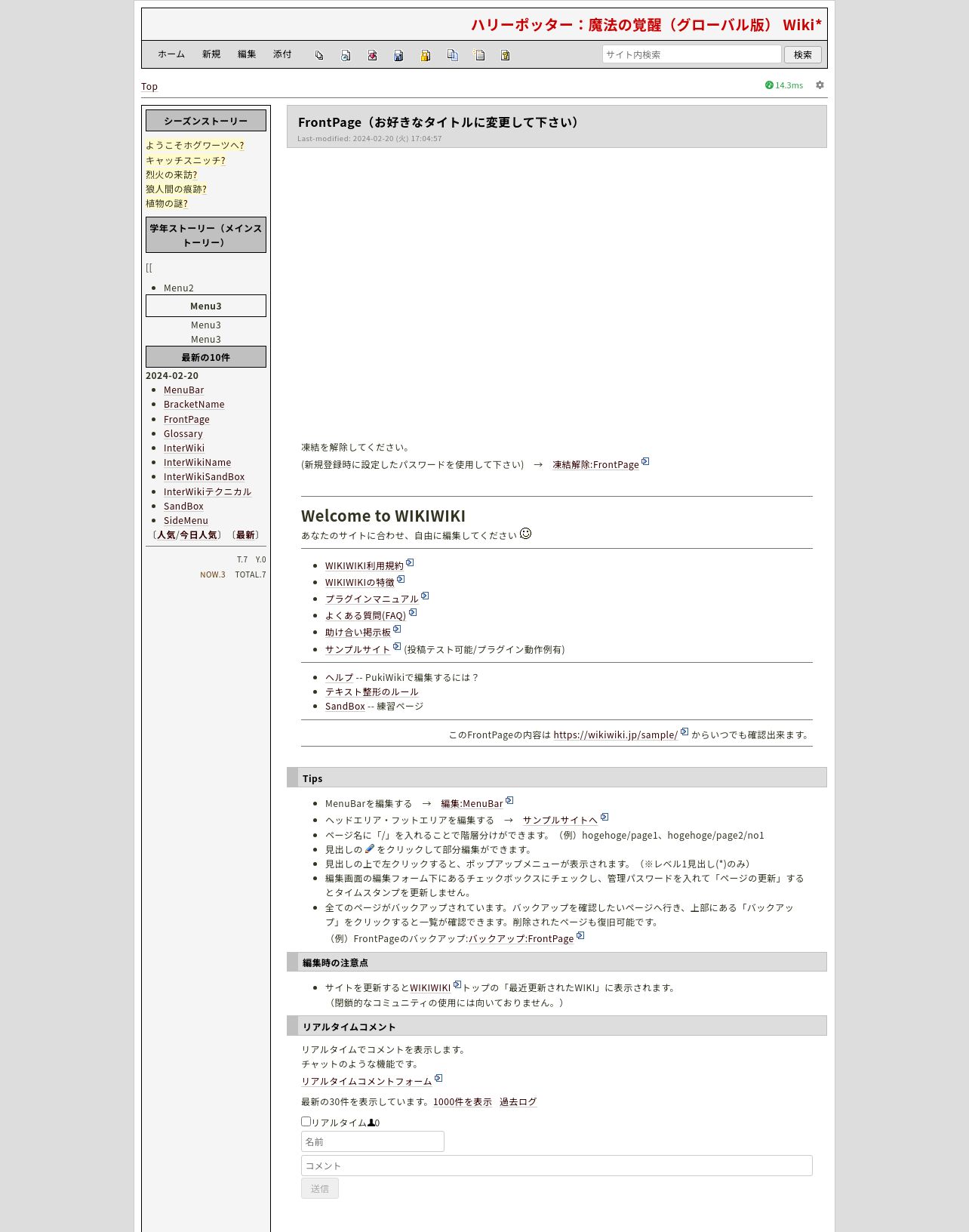Click external icon after バックアップ:FrontPage

coord(580,935)
